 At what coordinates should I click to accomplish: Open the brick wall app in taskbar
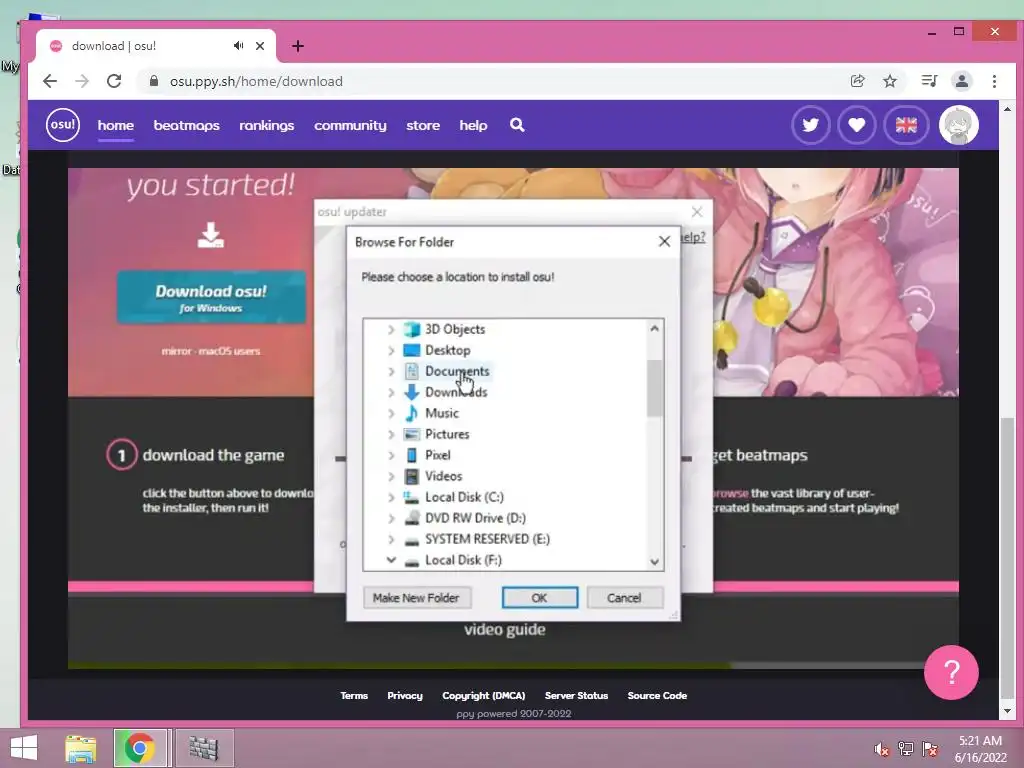coord(204,748)
